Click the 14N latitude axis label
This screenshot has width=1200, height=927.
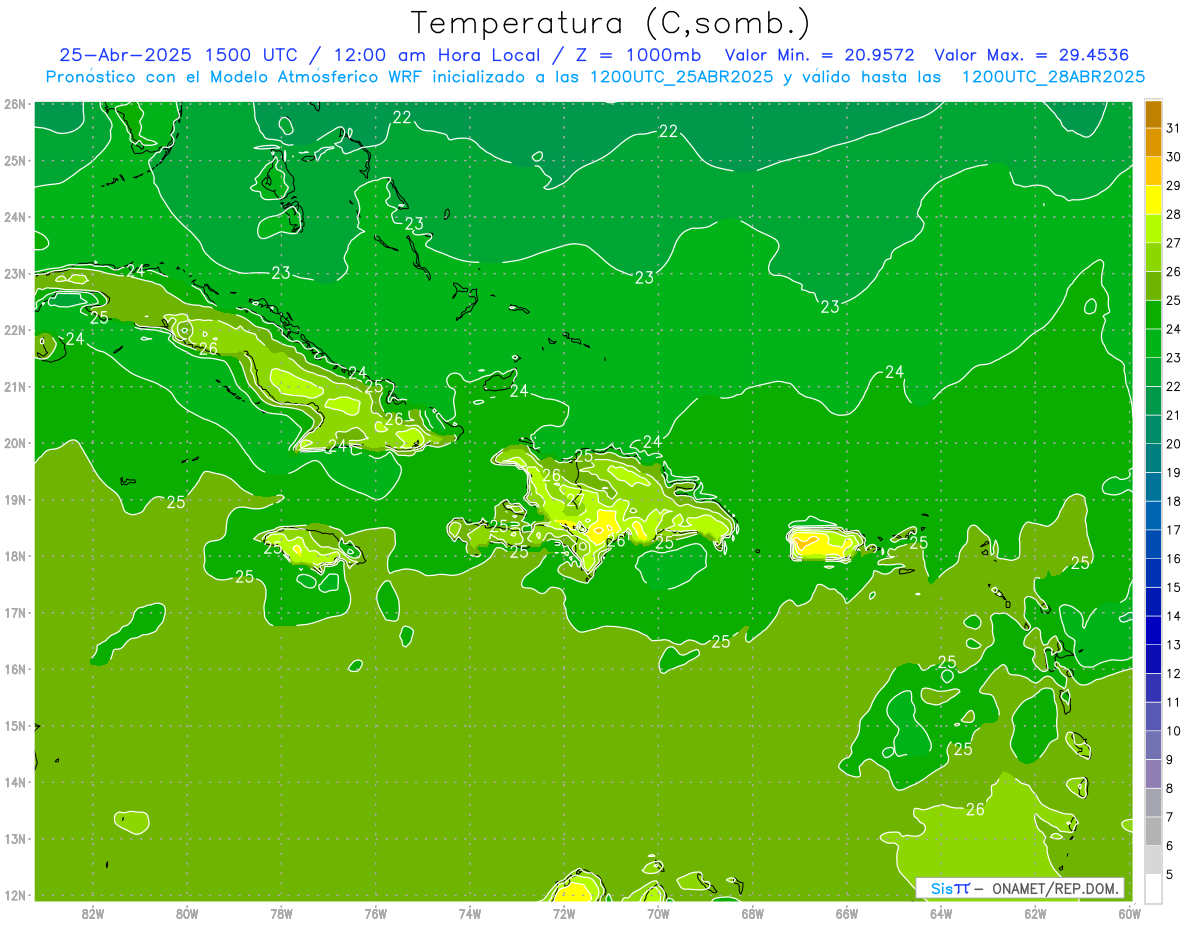click(x=14, y=782)
